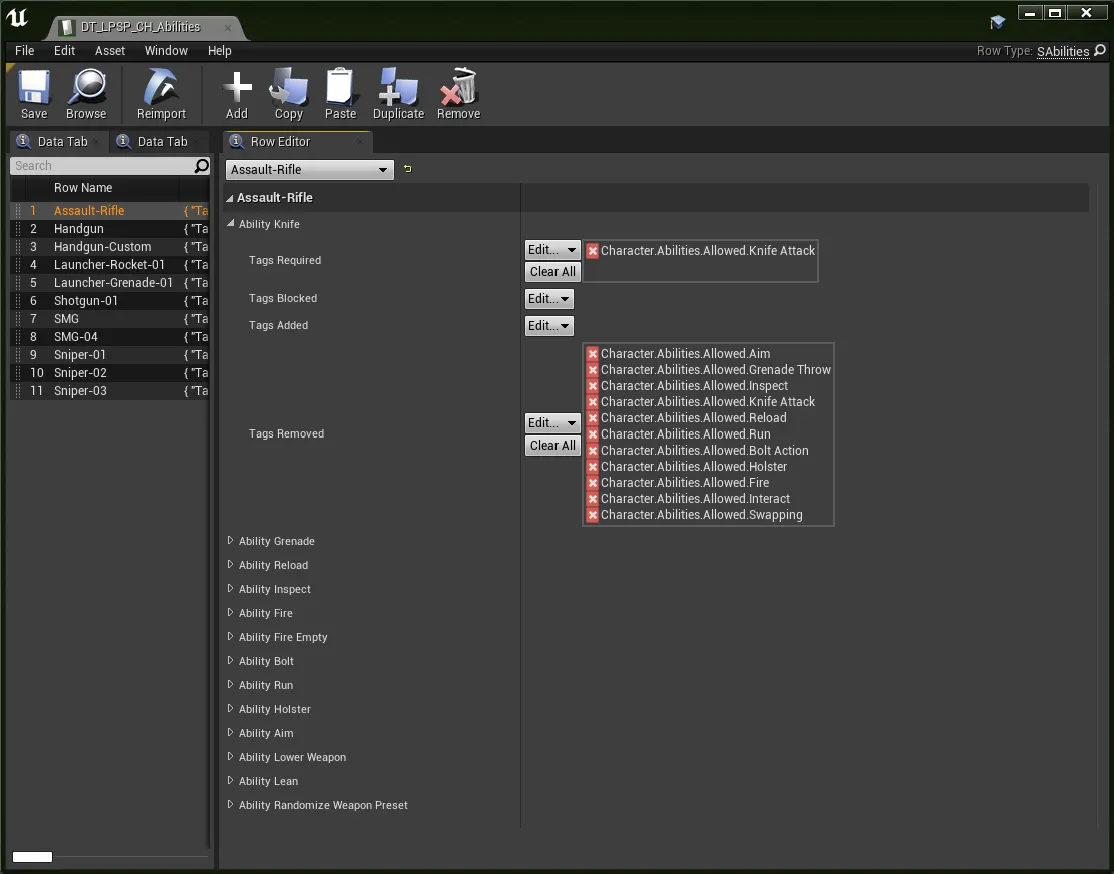Viewport: 1114px width, 874px height.
Task: Open Edit dropdown for Tags Blocked
Action: click(550, 299)
